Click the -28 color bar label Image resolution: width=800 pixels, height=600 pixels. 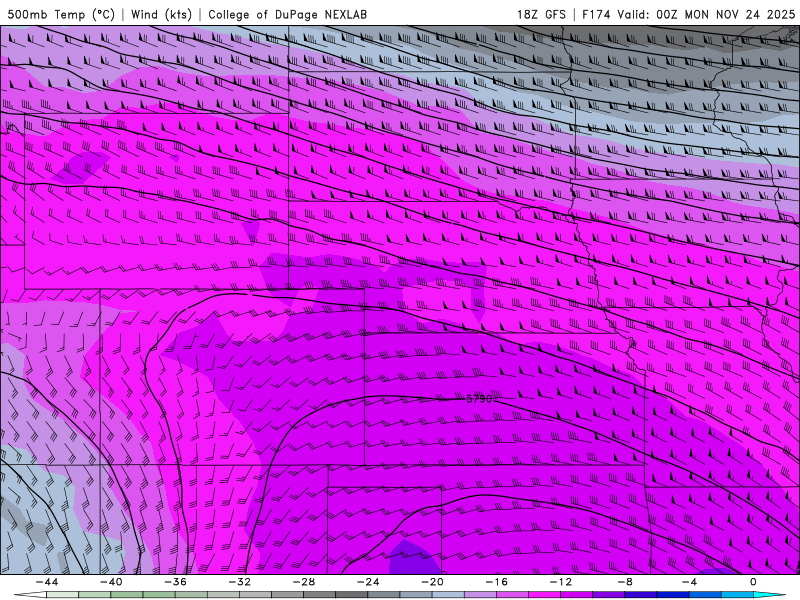pyautogui.click(x=304, y=582)
